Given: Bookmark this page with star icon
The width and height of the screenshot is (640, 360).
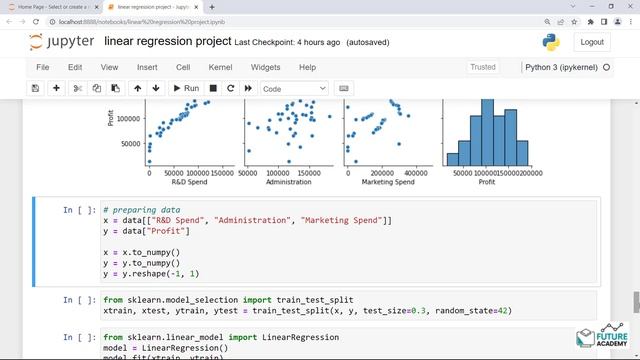Looking at the screenshot, I should point(574,22).
